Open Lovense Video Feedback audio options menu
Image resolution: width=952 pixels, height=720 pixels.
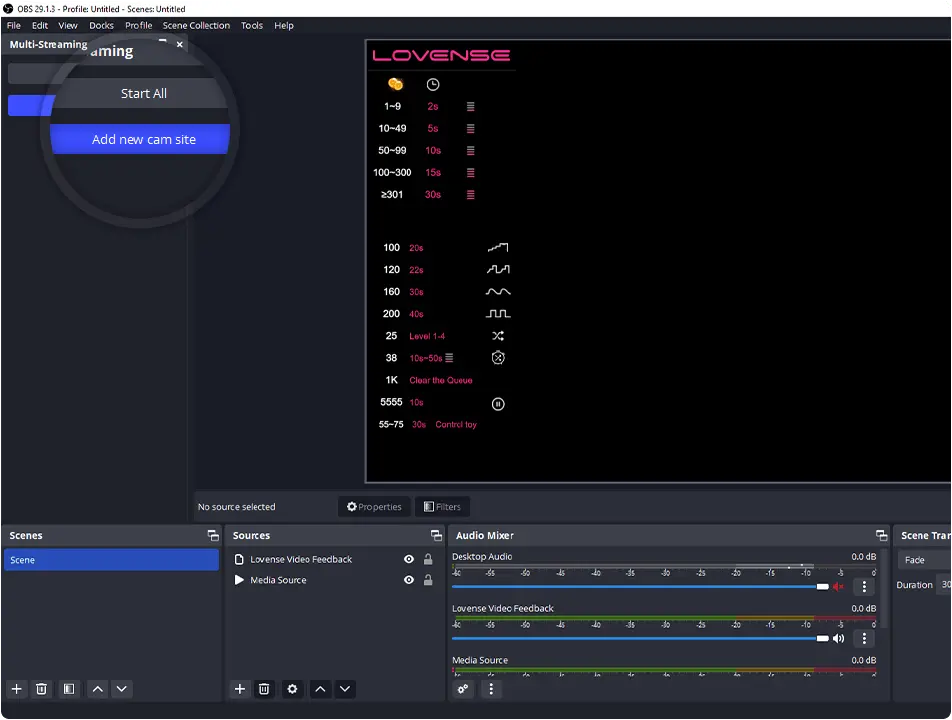[x=864, y=639]
